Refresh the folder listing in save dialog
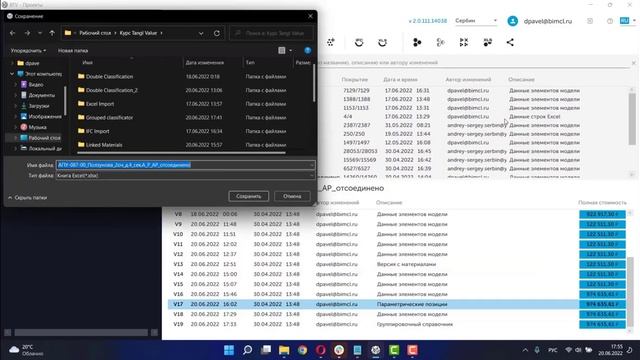Image resolution: width=640 pixels, height=360 pixels. [217, 33]
